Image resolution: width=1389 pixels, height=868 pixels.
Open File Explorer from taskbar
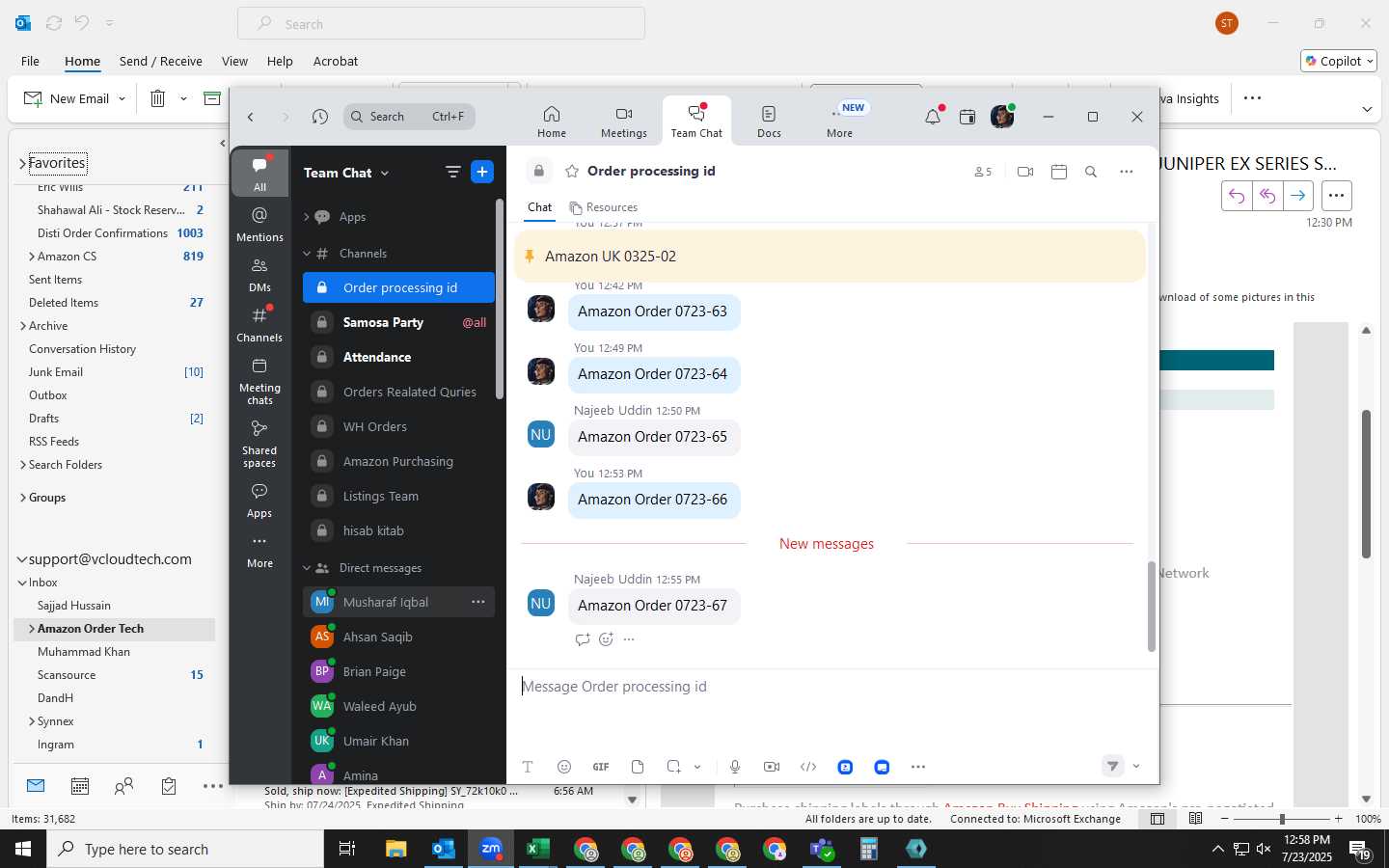396,849
